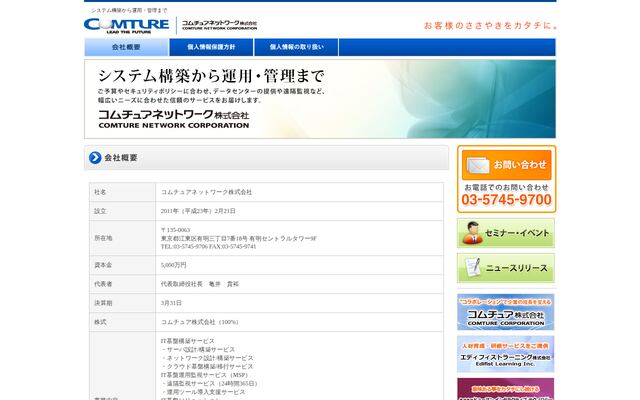The height and width of the screenshot is (400, 640).
Task: Click the コムチュア株式会社（100%） shareholder text
Action: (200, 322)
